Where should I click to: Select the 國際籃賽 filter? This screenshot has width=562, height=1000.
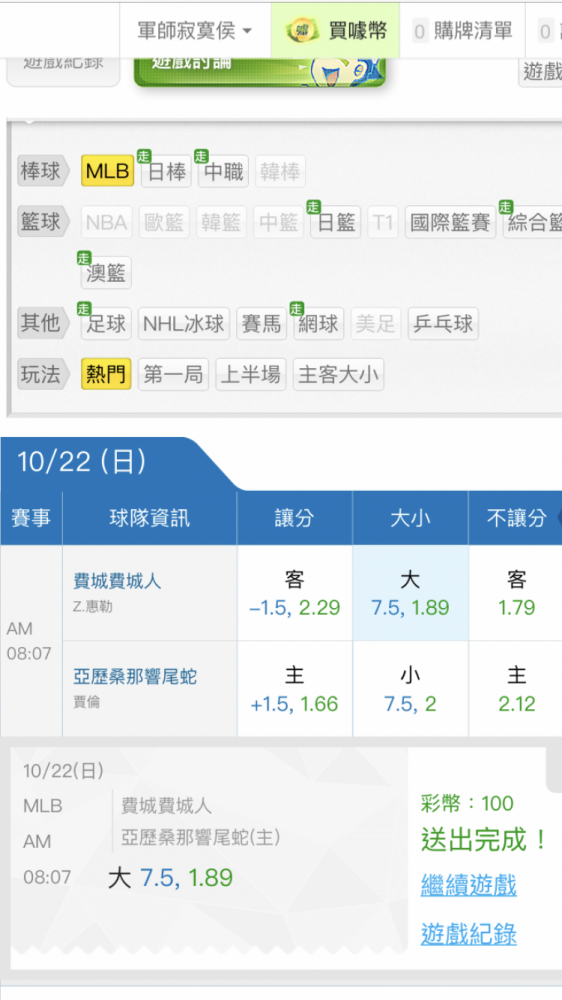pos(450,222)
